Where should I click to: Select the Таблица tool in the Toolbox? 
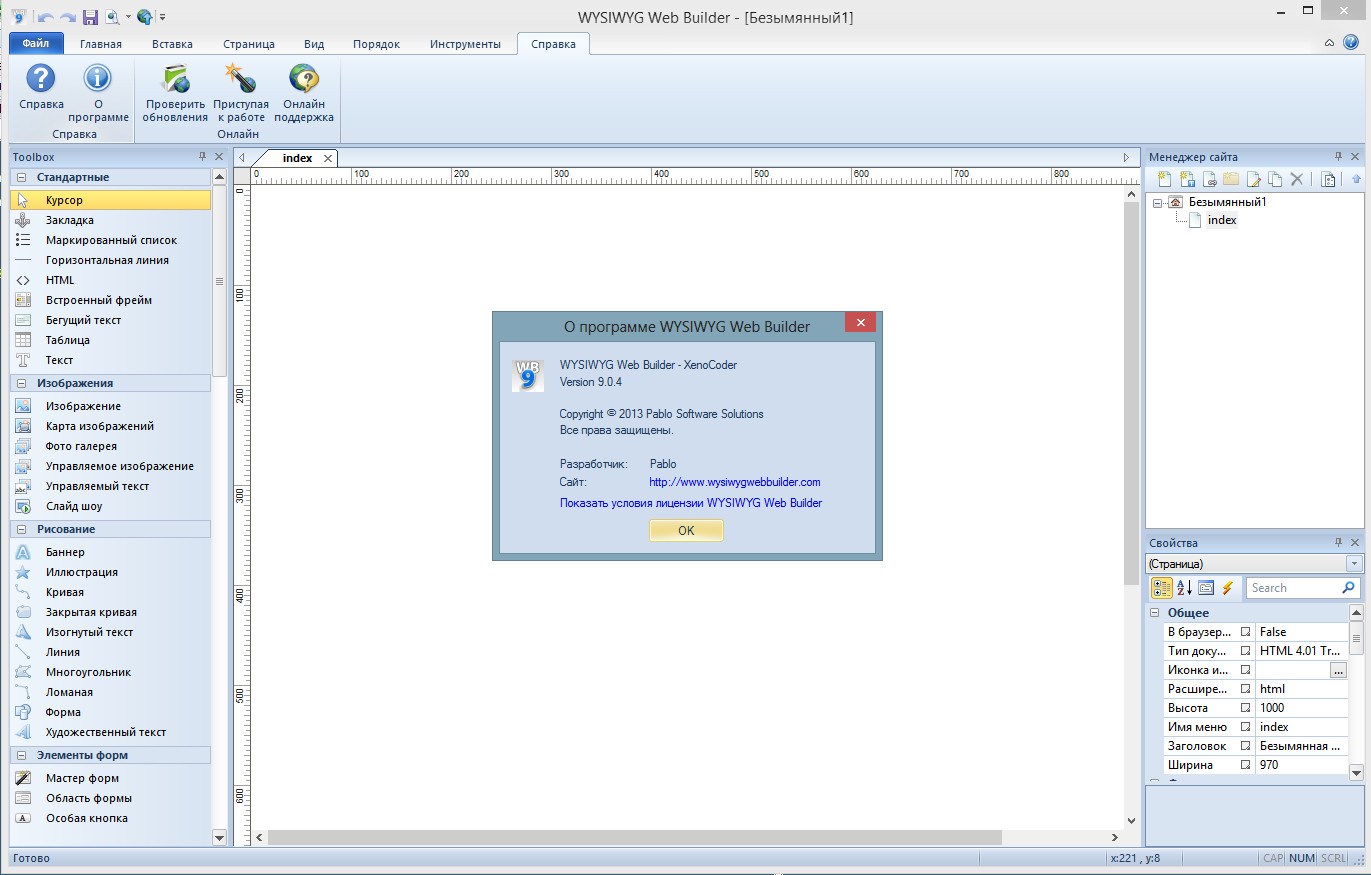click(x=110, y=340)
